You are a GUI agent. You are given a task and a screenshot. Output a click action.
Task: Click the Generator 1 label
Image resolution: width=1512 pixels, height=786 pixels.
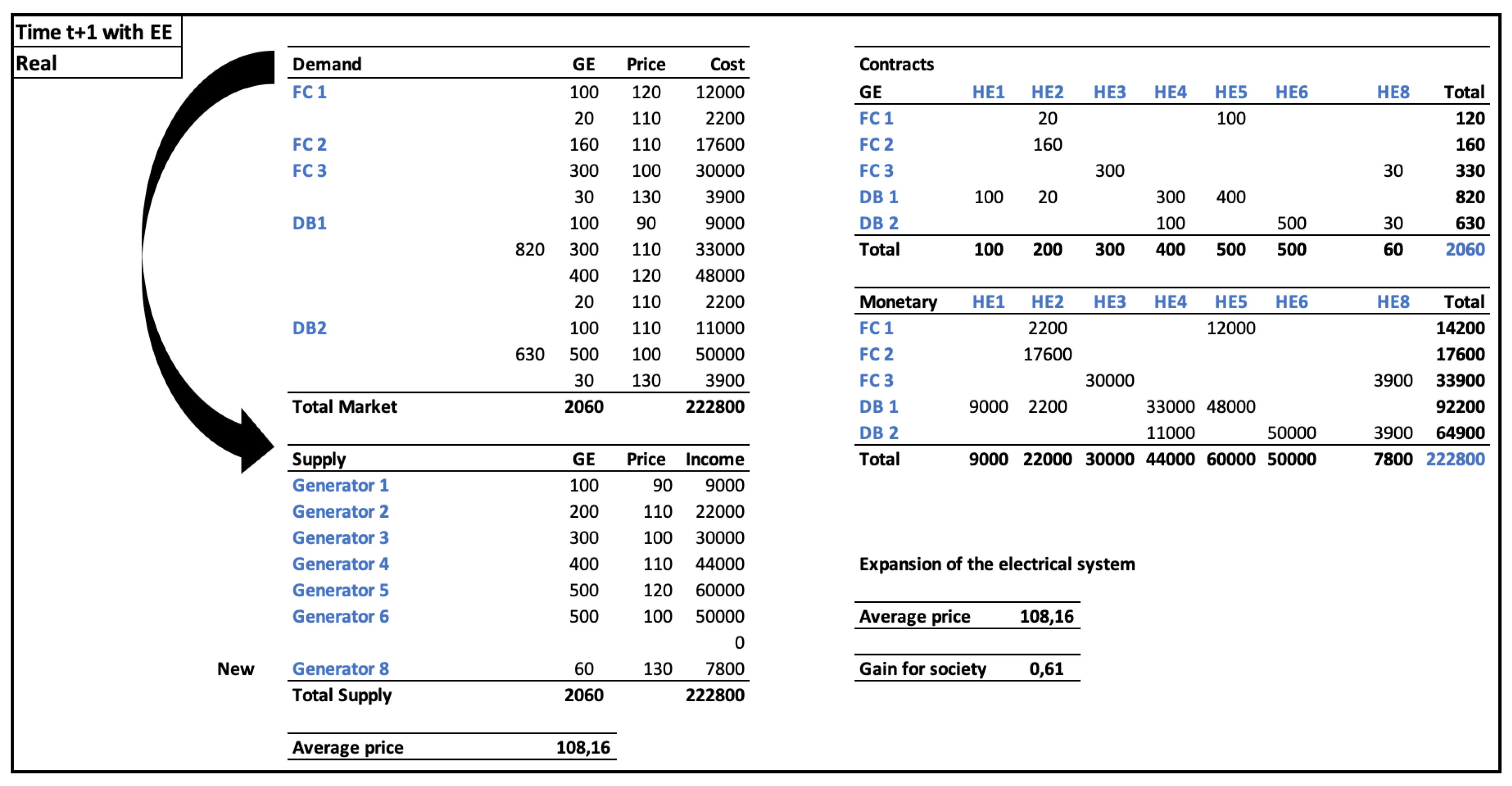(x=340, y=485)
